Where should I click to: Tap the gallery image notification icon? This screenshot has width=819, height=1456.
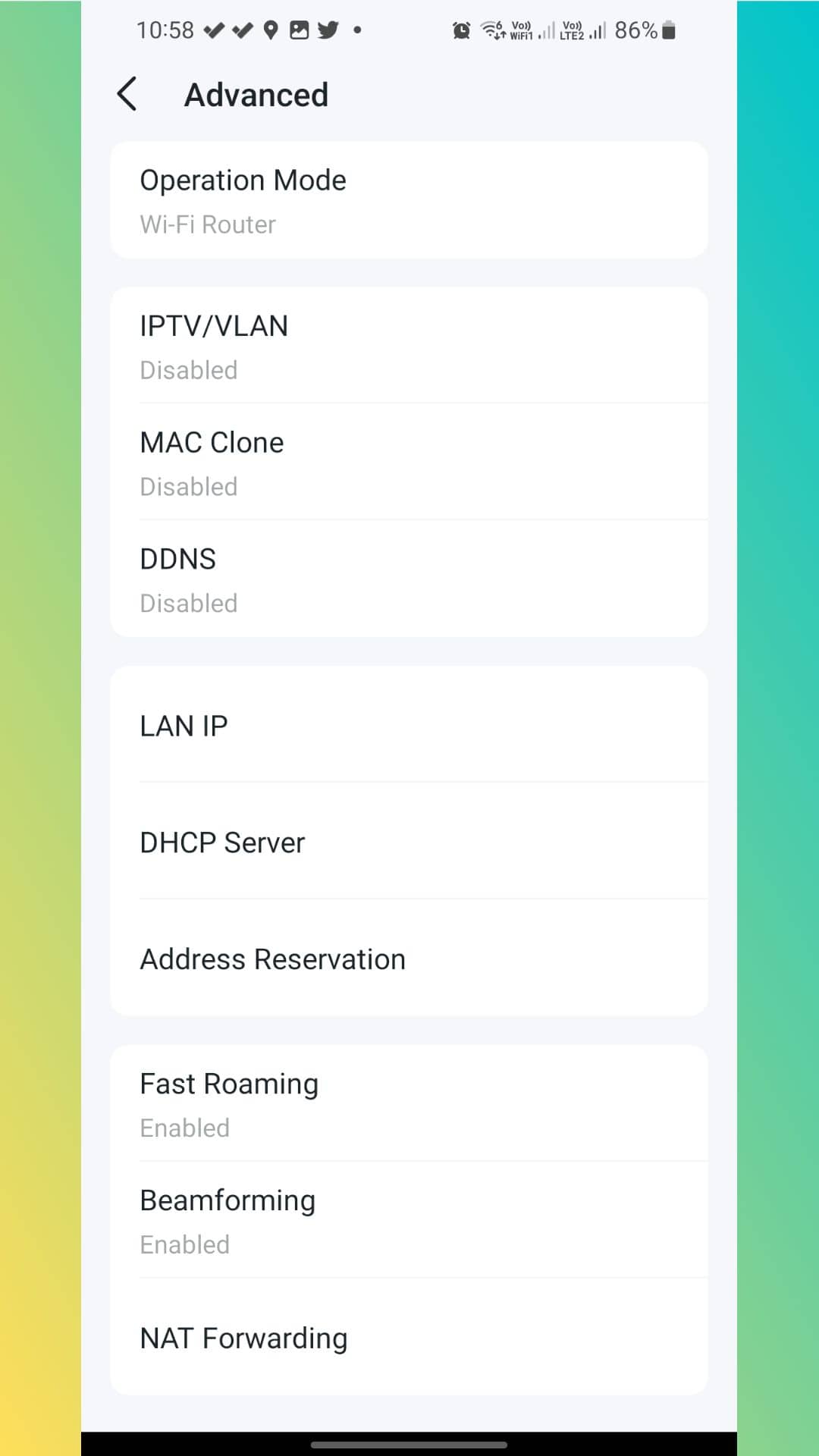pyautogui.click(x=300, y=30)
